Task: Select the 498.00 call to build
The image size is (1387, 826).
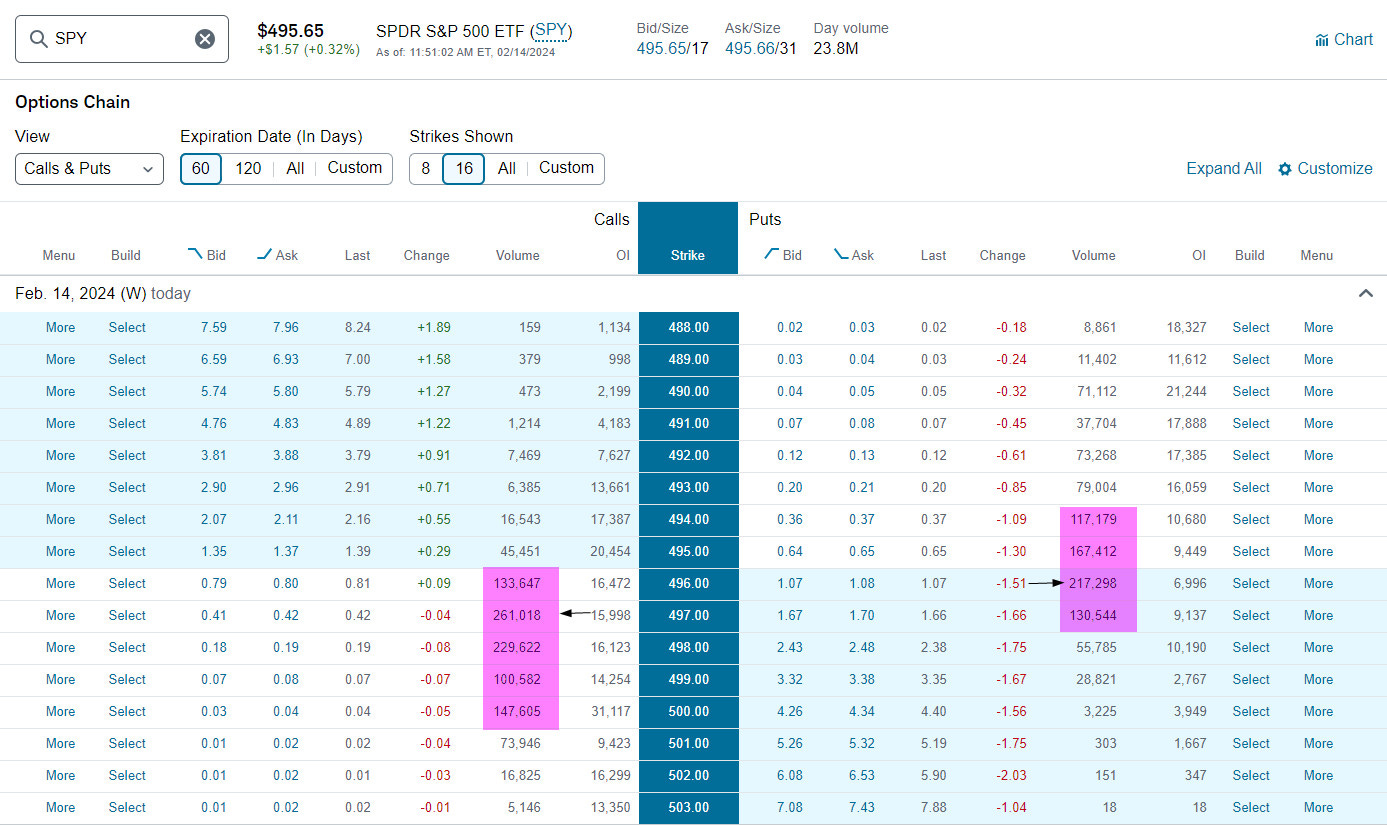Action: [127, 647]
